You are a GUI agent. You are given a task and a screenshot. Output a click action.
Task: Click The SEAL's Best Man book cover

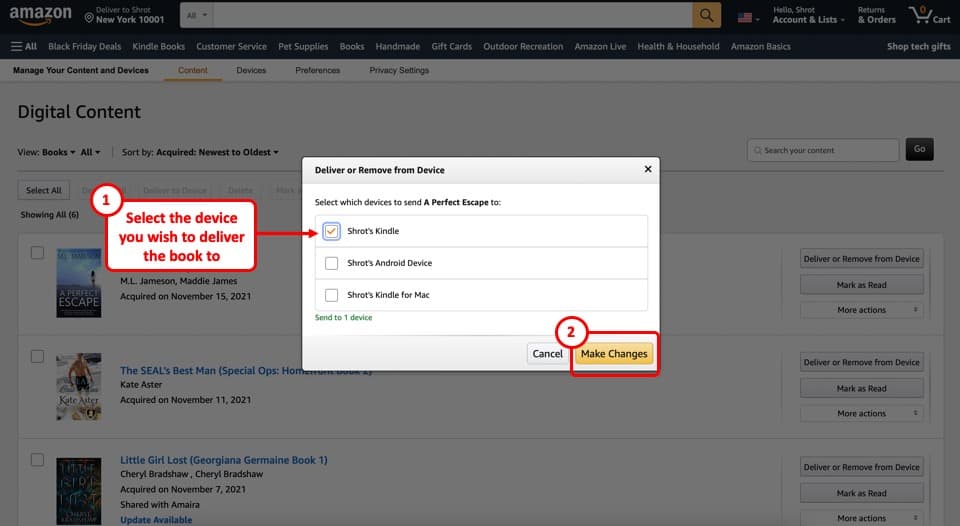tap(78, 386)
